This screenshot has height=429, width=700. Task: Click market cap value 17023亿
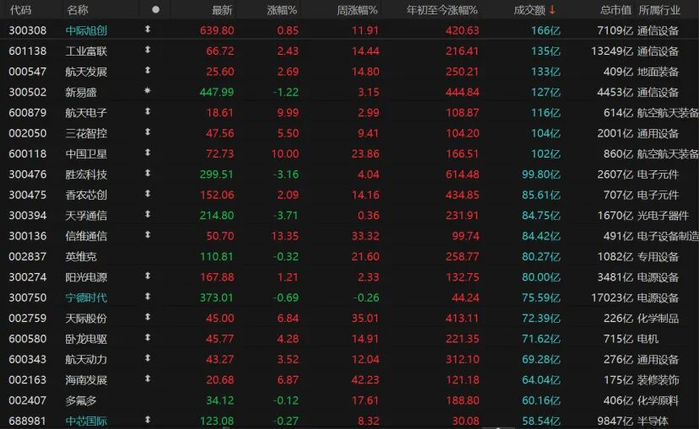[x=612, y=297]
